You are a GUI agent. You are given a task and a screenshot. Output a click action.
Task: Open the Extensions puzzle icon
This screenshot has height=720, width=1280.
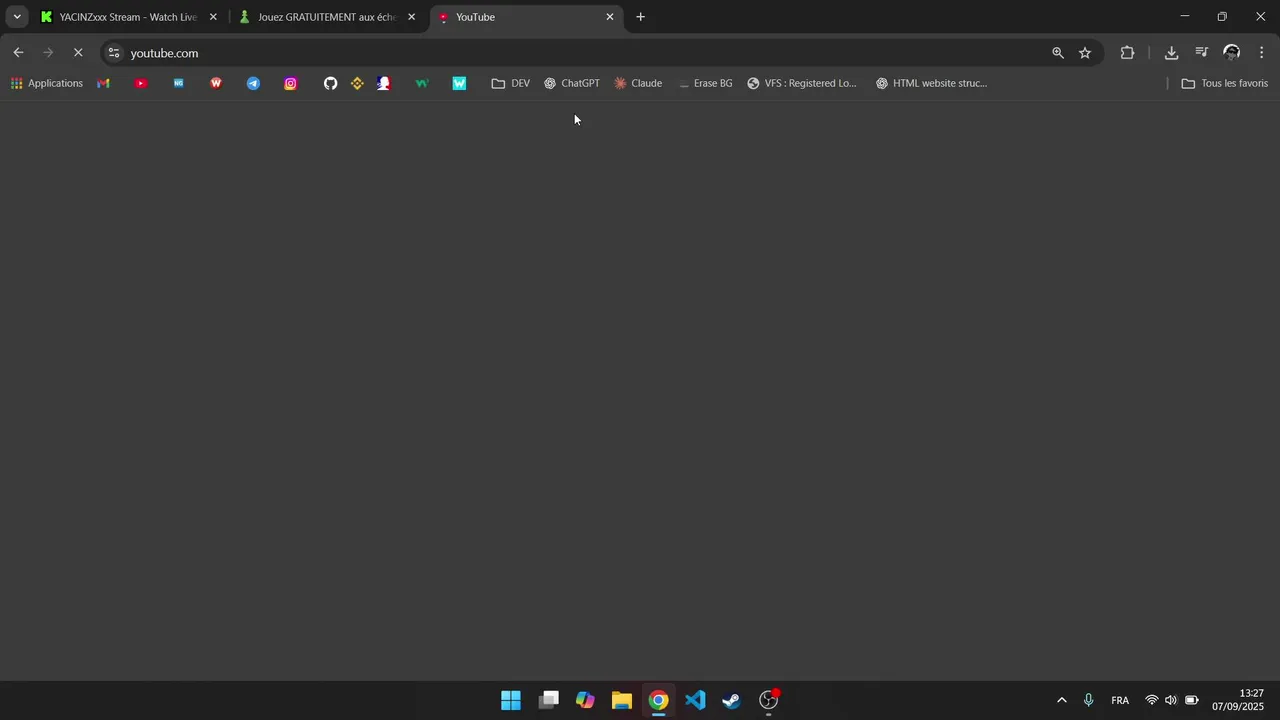[x=1127, y=53]
